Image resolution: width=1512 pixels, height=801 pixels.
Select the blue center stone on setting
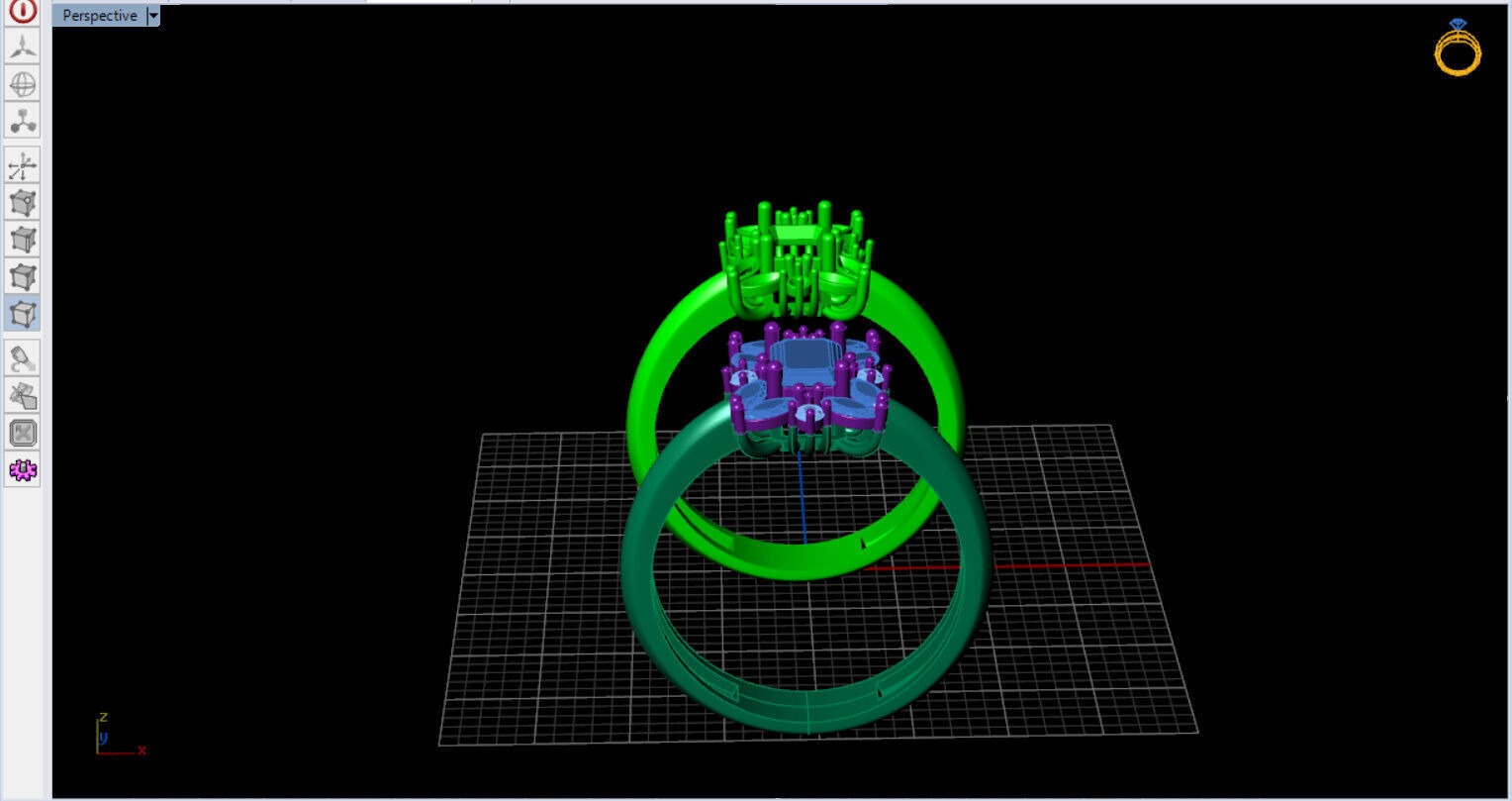coord(810,360)
